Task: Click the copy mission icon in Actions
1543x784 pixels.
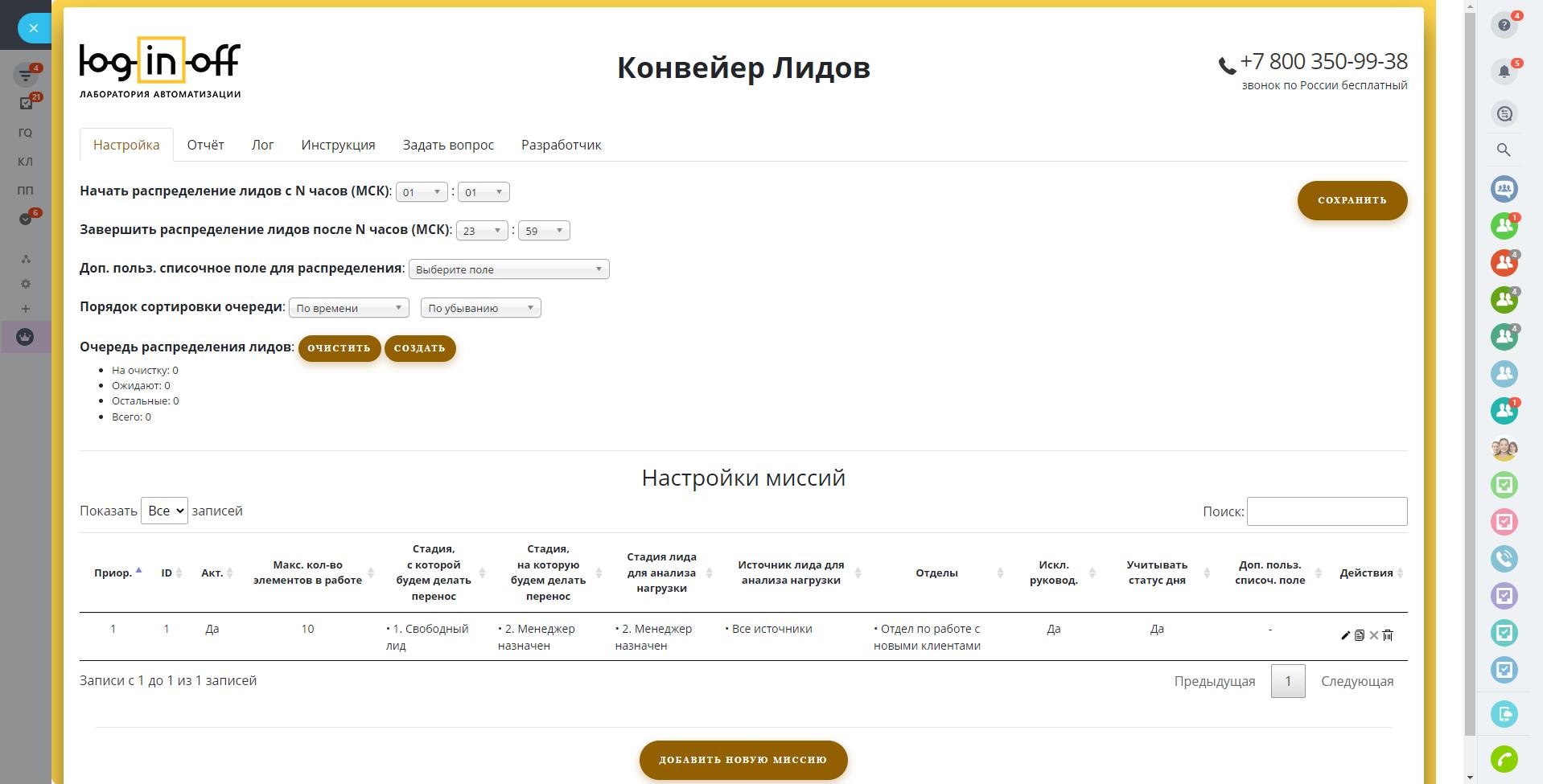Action: pos(1360,635)
